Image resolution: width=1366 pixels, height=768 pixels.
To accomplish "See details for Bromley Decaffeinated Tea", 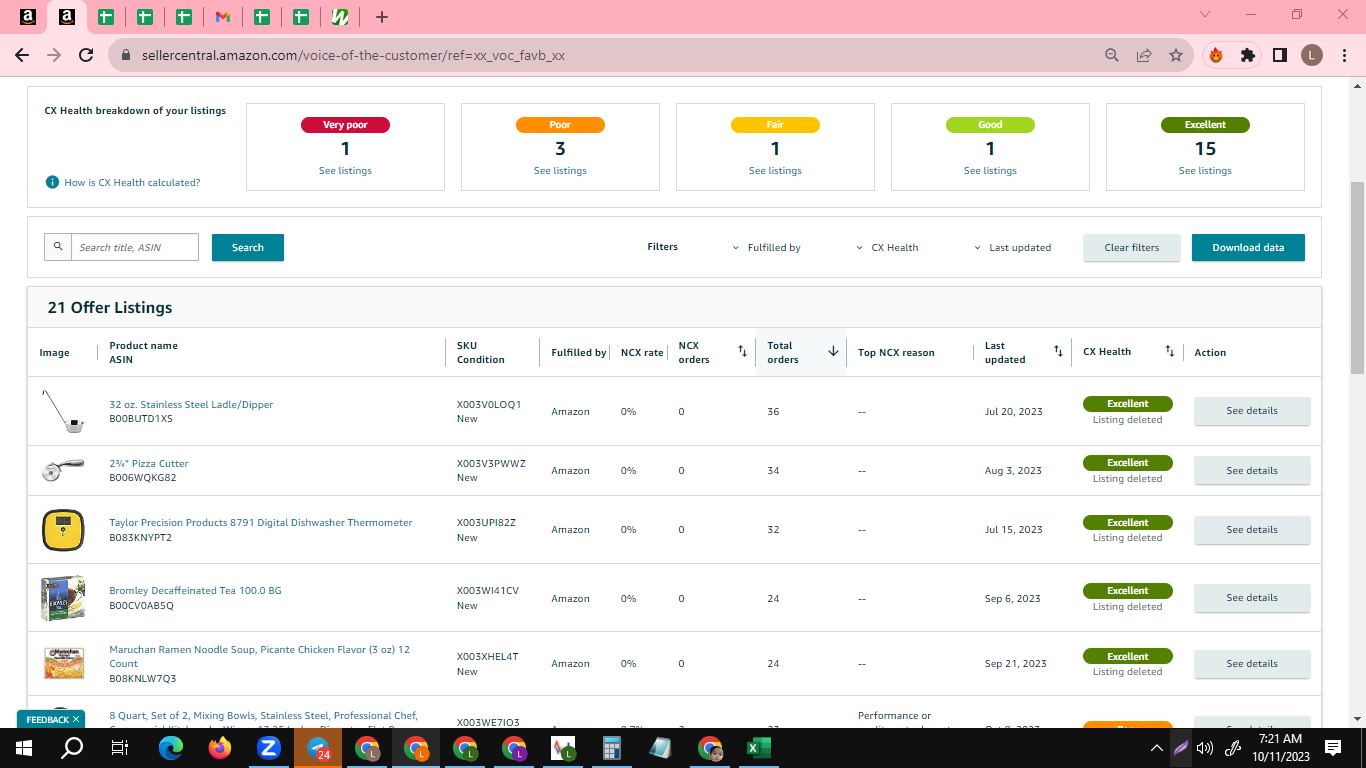I will (x=1252, y=598).
